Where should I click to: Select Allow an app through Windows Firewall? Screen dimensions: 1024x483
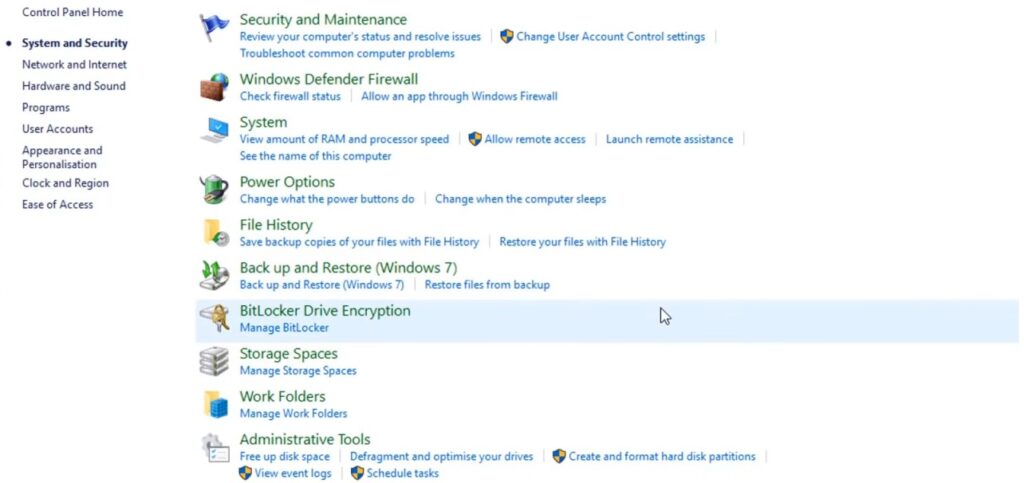(x=459, y=96)
